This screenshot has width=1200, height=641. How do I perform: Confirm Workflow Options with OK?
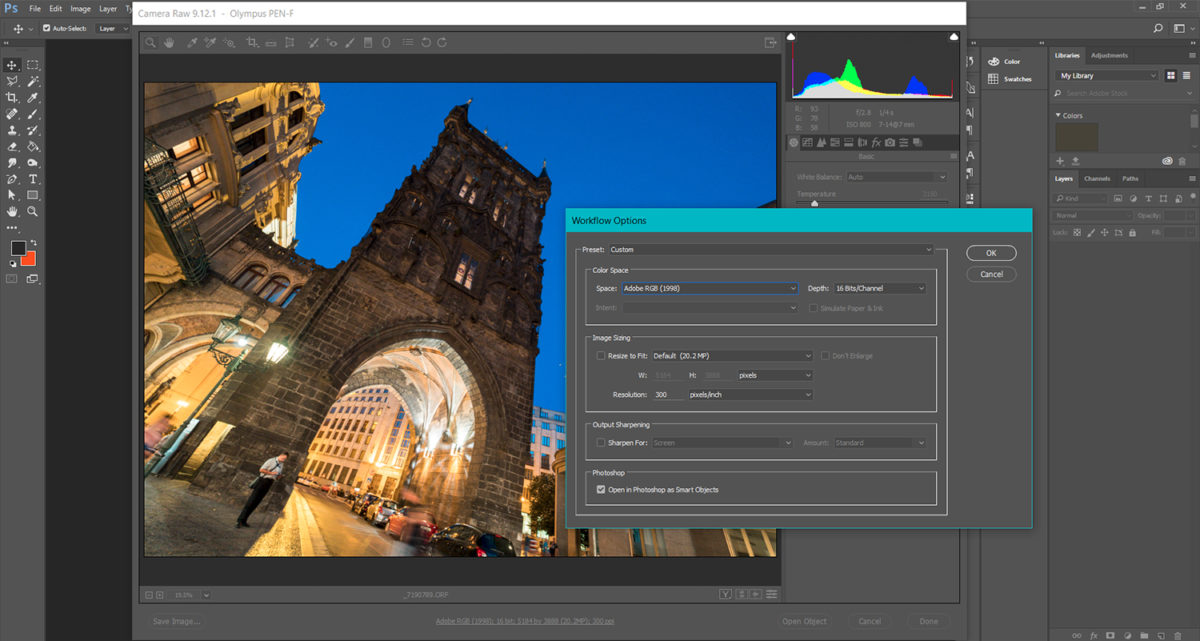tap(991, 253)
